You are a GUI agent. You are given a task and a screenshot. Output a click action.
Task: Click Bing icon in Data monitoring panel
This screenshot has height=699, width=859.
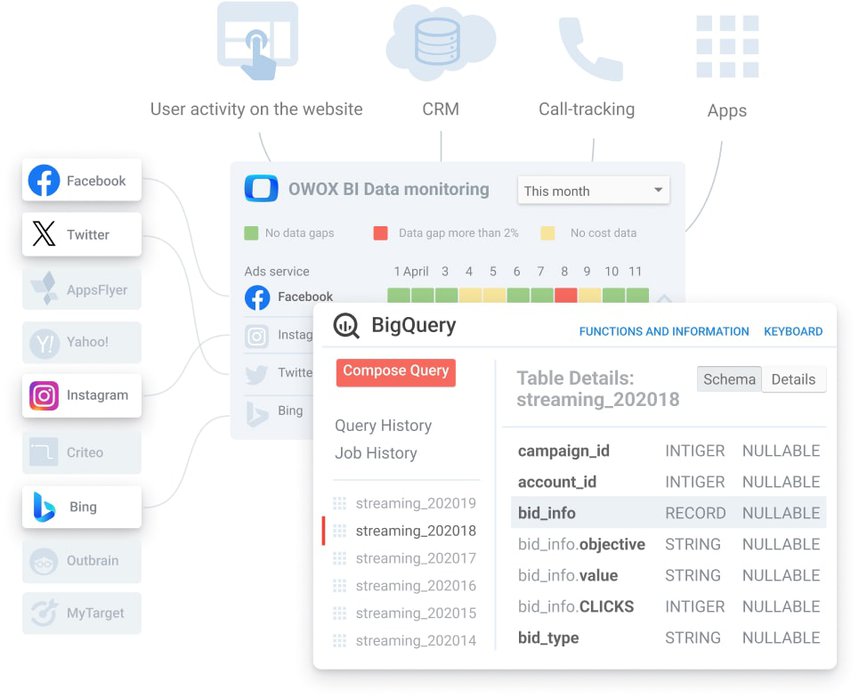257,414
